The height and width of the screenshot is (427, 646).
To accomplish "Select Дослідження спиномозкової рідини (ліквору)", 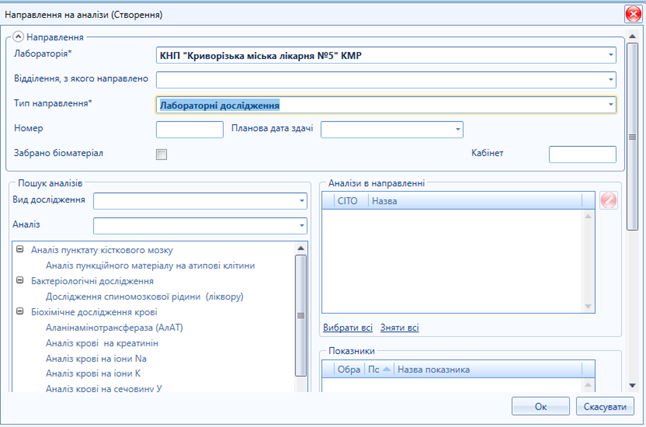I will pos(144,296).
